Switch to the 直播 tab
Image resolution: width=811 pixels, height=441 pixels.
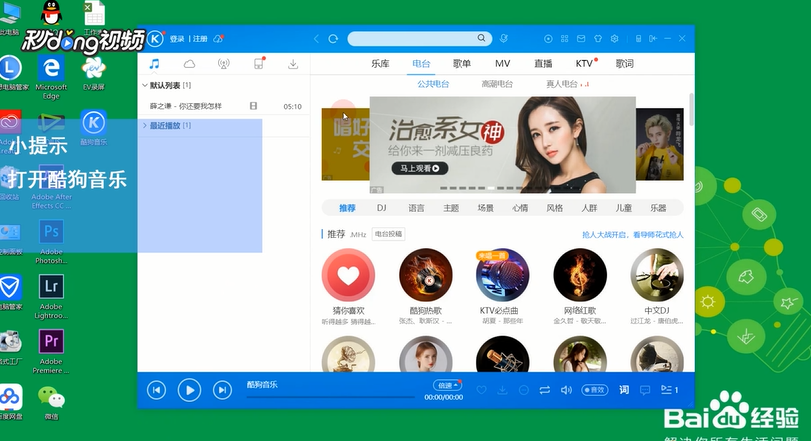tap(543, 64)
